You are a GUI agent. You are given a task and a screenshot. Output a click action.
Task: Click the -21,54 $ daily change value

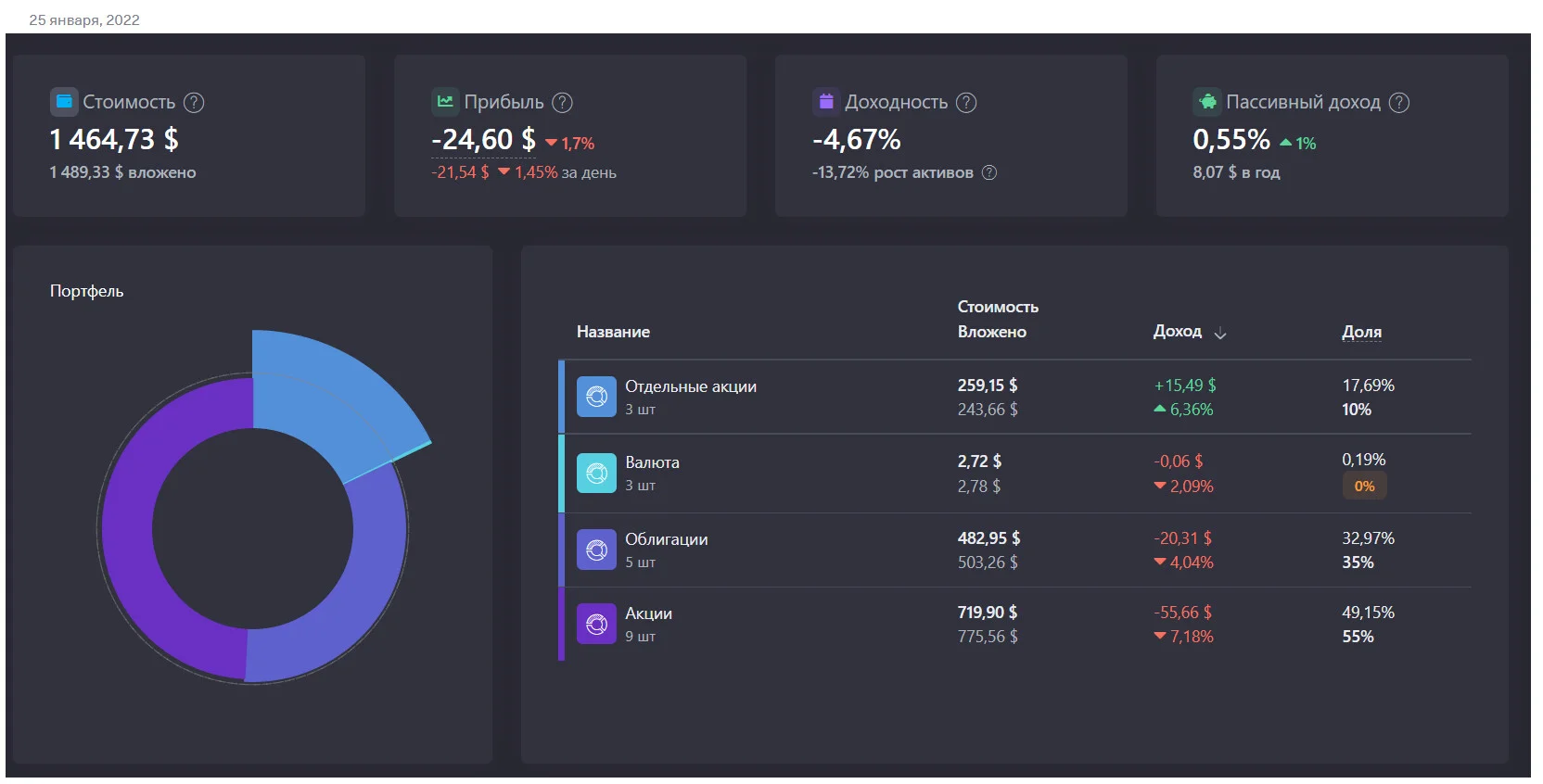click(460, 172)
